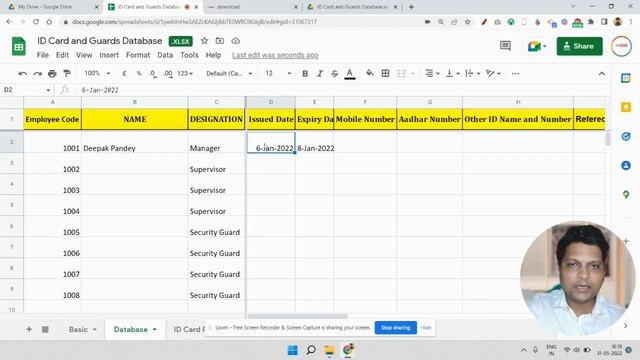Open the Windows Start menu
Image resolution: width=640 pixels, height=360 pixels.
tap(293, 350)
